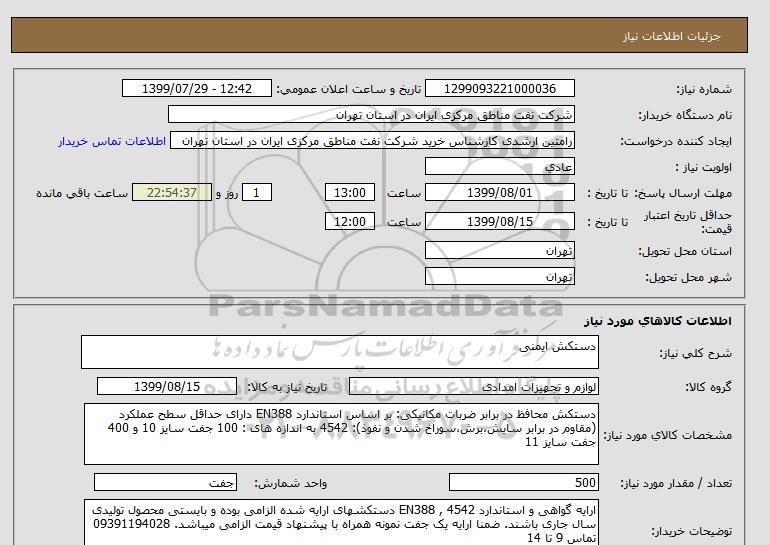The width and height of the screenshot is (770, 545).
Task: Click the اولویت نیاز label
Action: pos(704,167)
